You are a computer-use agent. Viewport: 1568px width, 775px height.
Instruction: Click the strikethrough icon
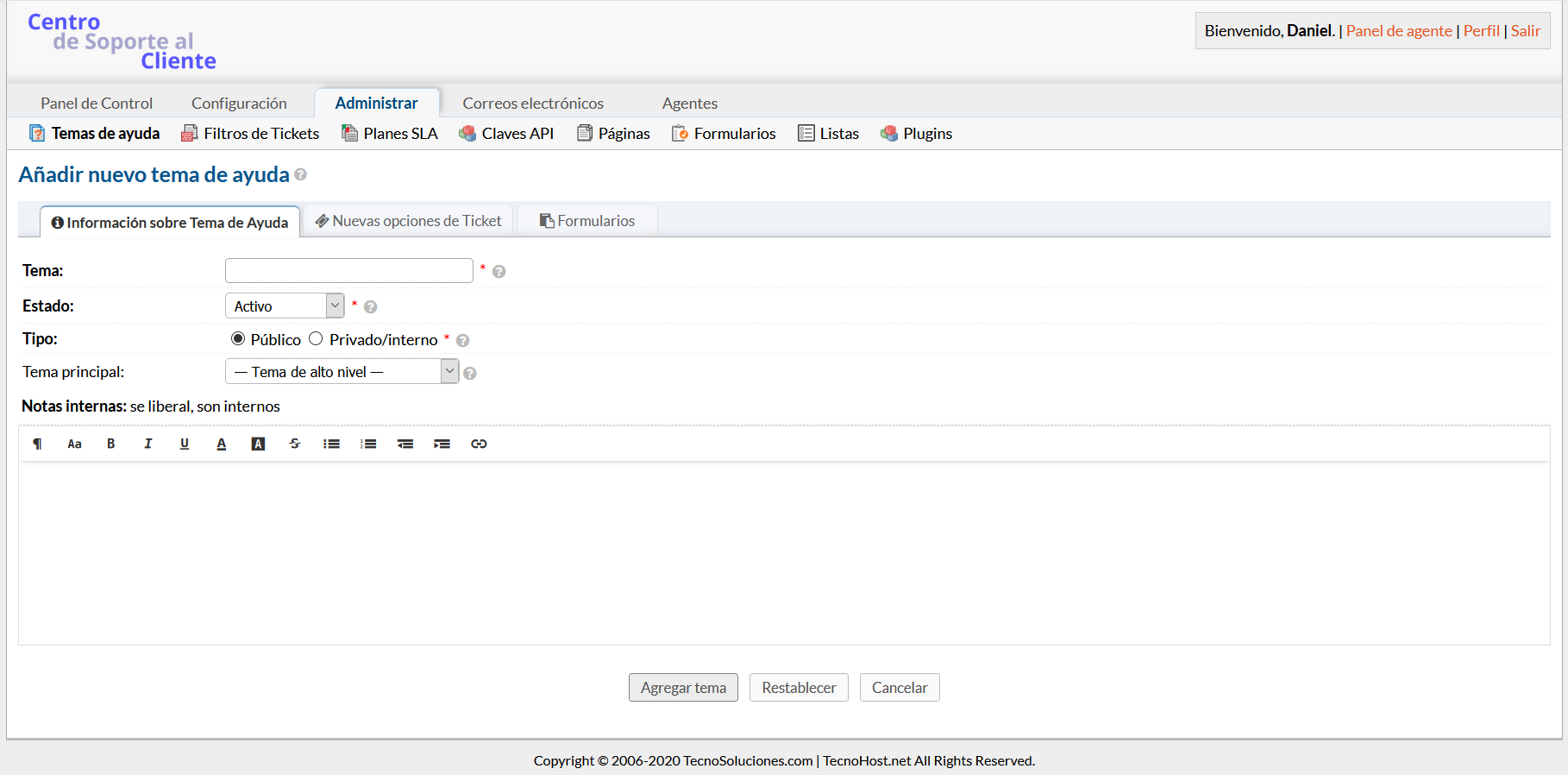click(x=295, y=444)
